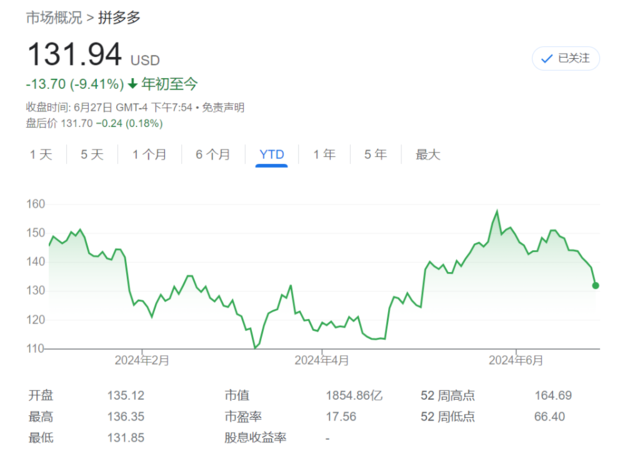Click the 年初至今 label
The width and height of the screenshot is (640, 451).
click(x=169, y=84)
